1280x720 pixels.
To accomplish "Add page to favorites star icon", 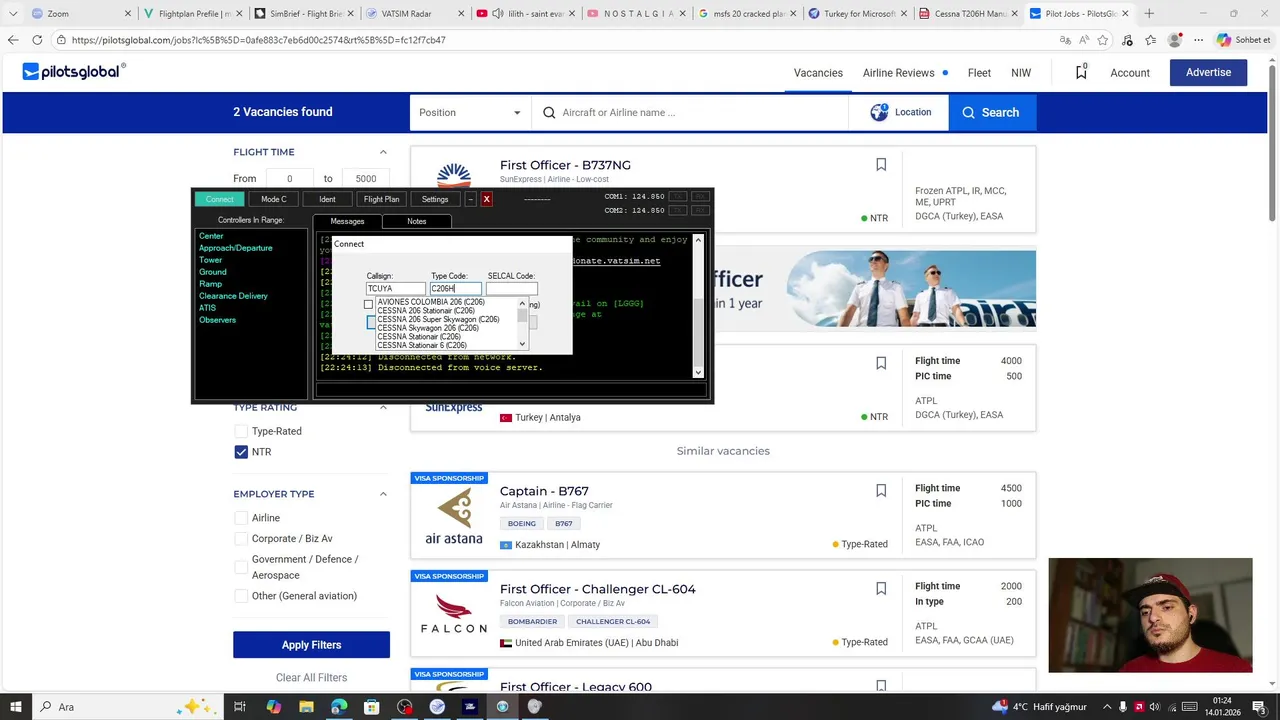I will [x=1103, y=40].
